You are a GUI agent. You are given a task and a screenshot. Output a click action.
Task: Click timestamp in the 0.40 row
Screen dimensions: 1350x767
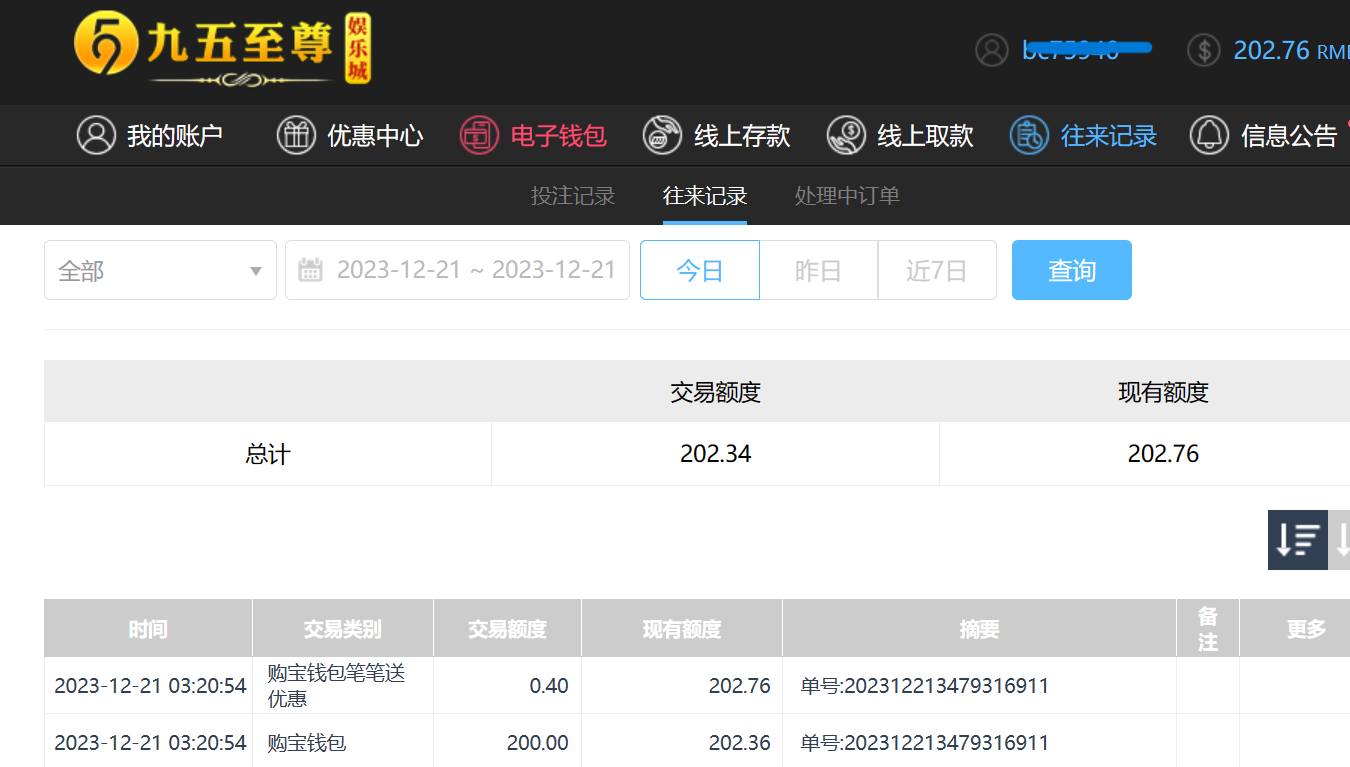click(x=150, y=686)
